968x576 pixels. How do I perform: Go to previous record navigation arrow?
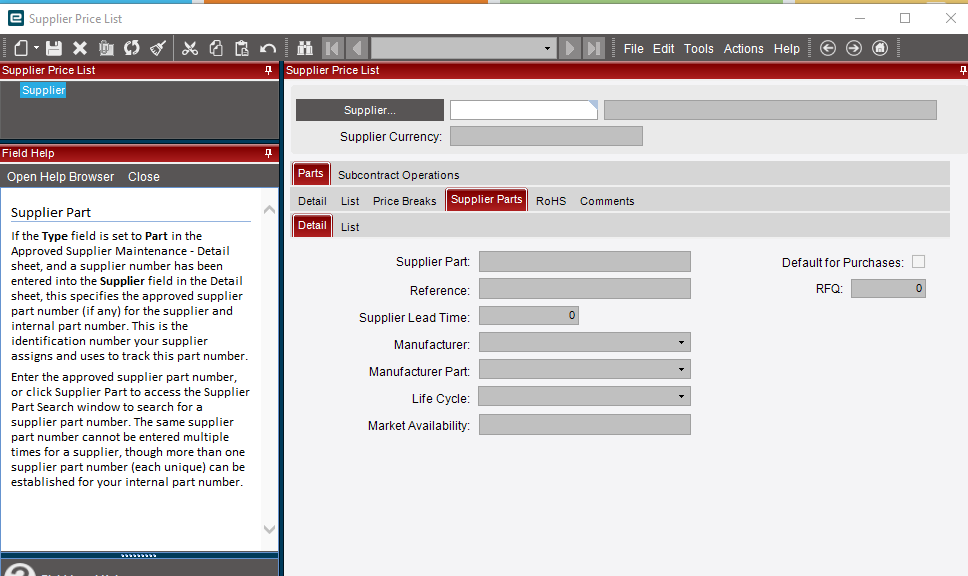pos(357,48)
